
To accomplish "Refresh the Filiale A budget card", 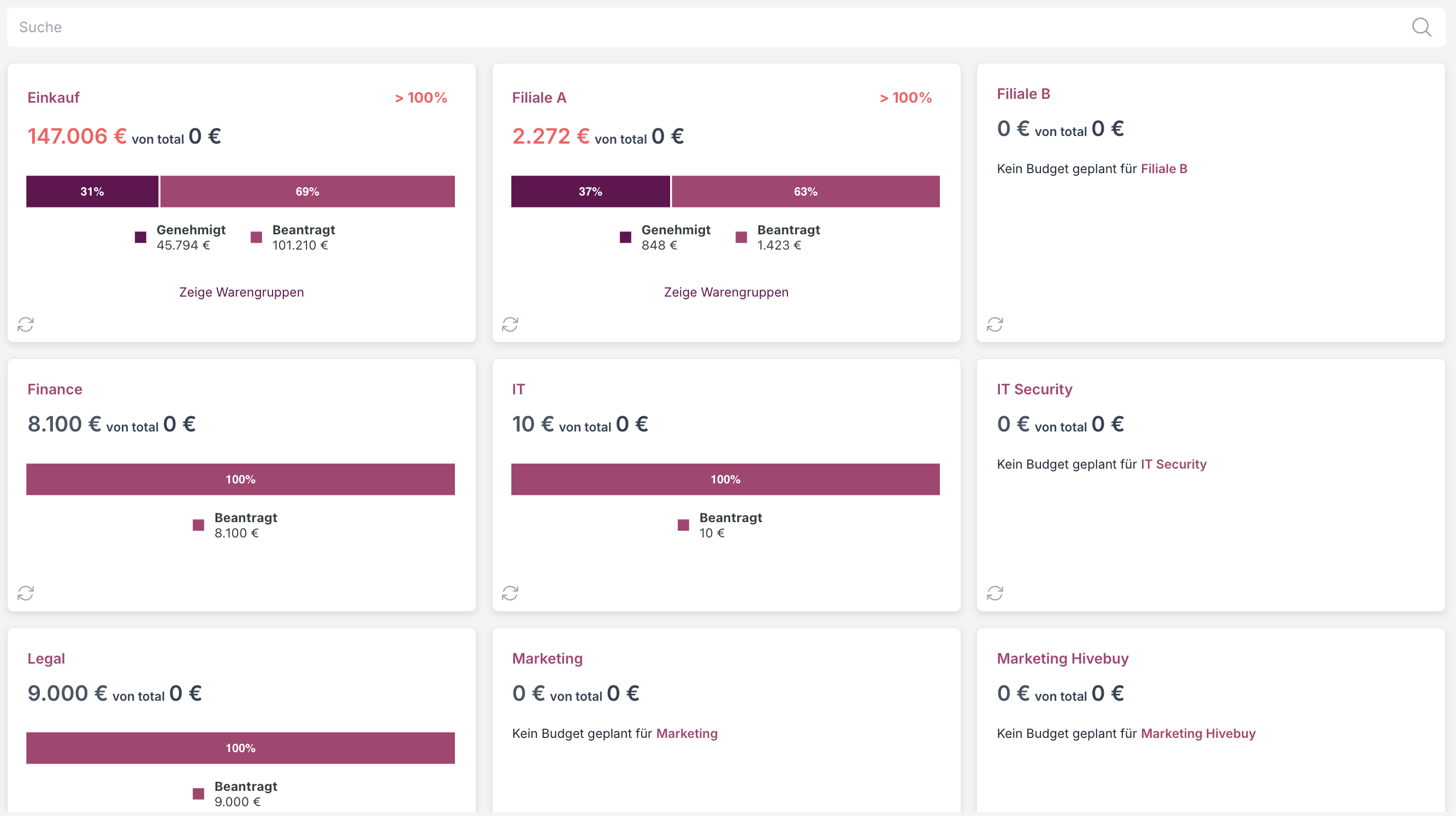I will tap(510, 324).
